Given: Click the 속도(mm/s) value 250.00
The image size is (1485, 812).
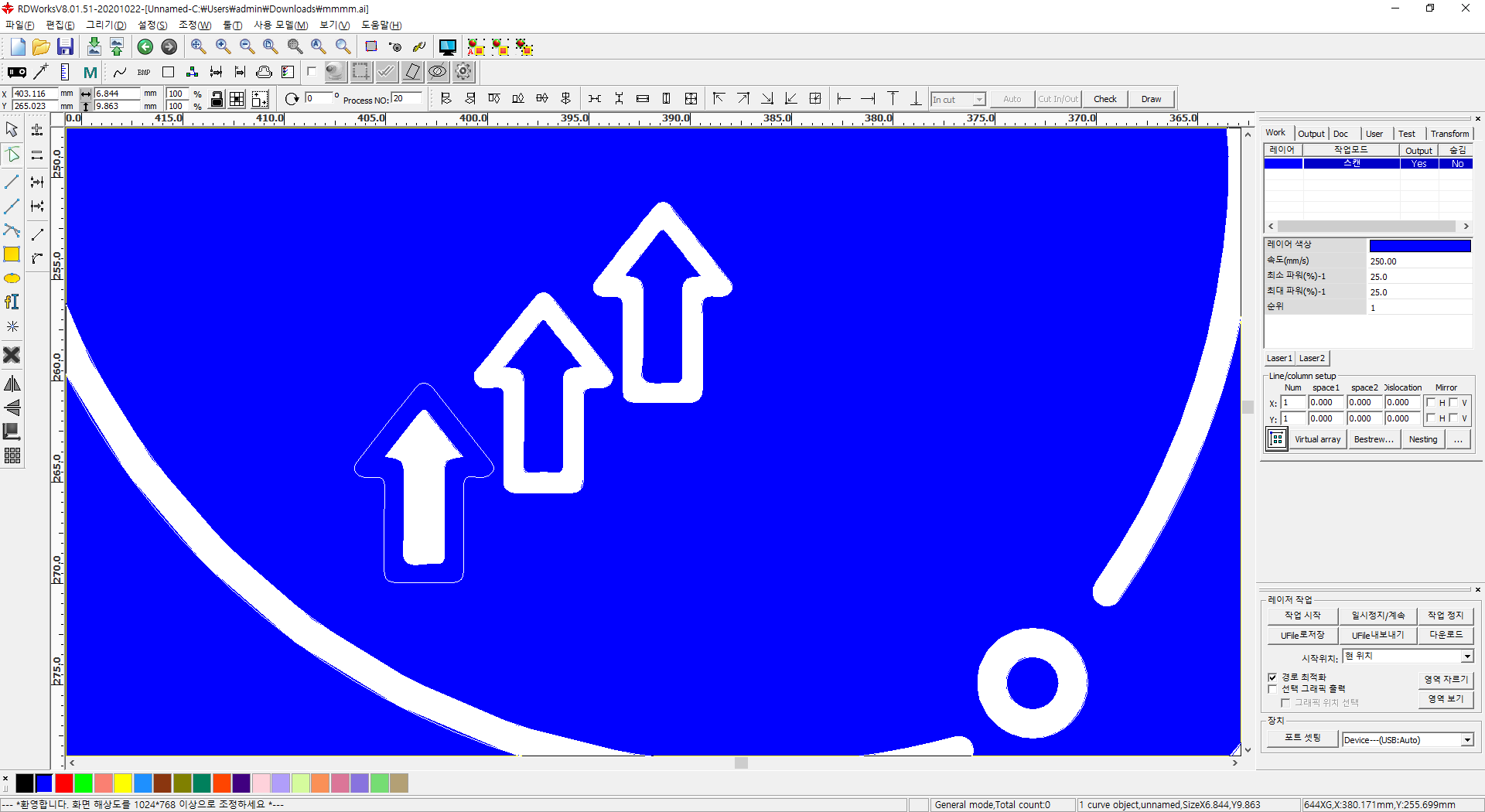Looking at the screenshot, I should (x=1420, y=261).
